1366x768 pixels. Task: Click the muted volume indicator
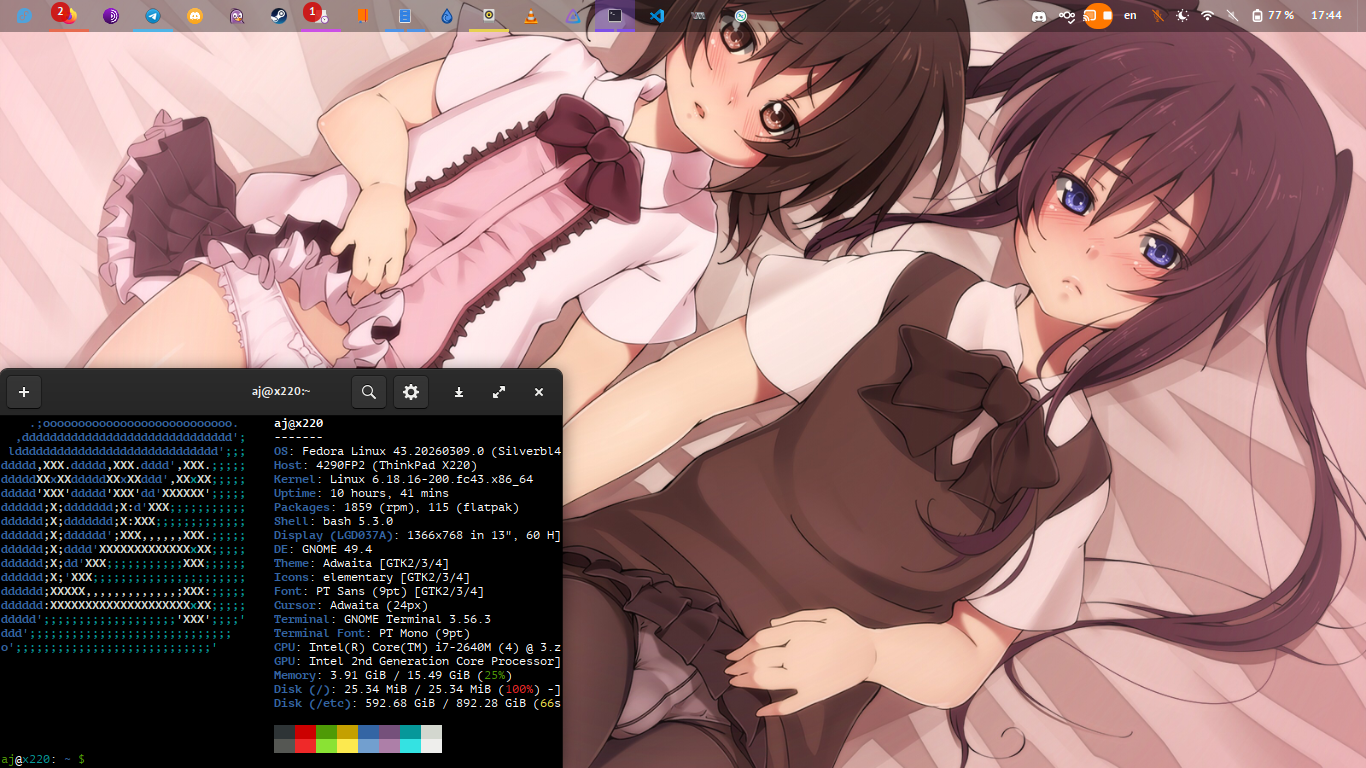(x=1232, y=16)
